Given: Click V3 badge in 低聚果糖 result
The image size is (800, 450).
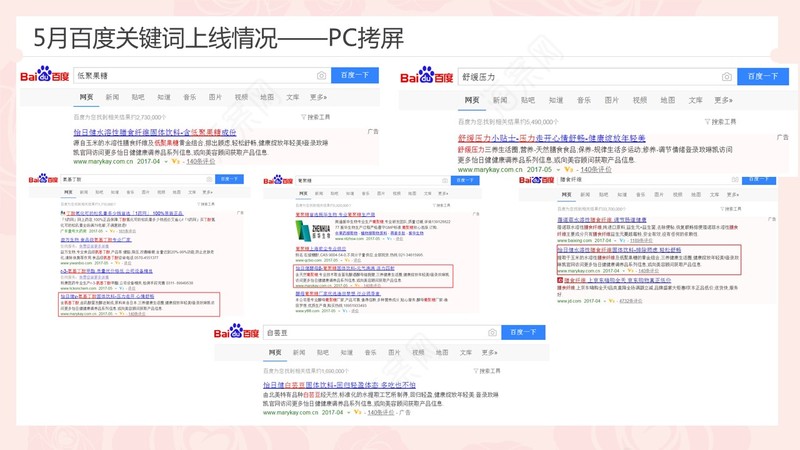Looking at the screenshot, I should (176, 161).
